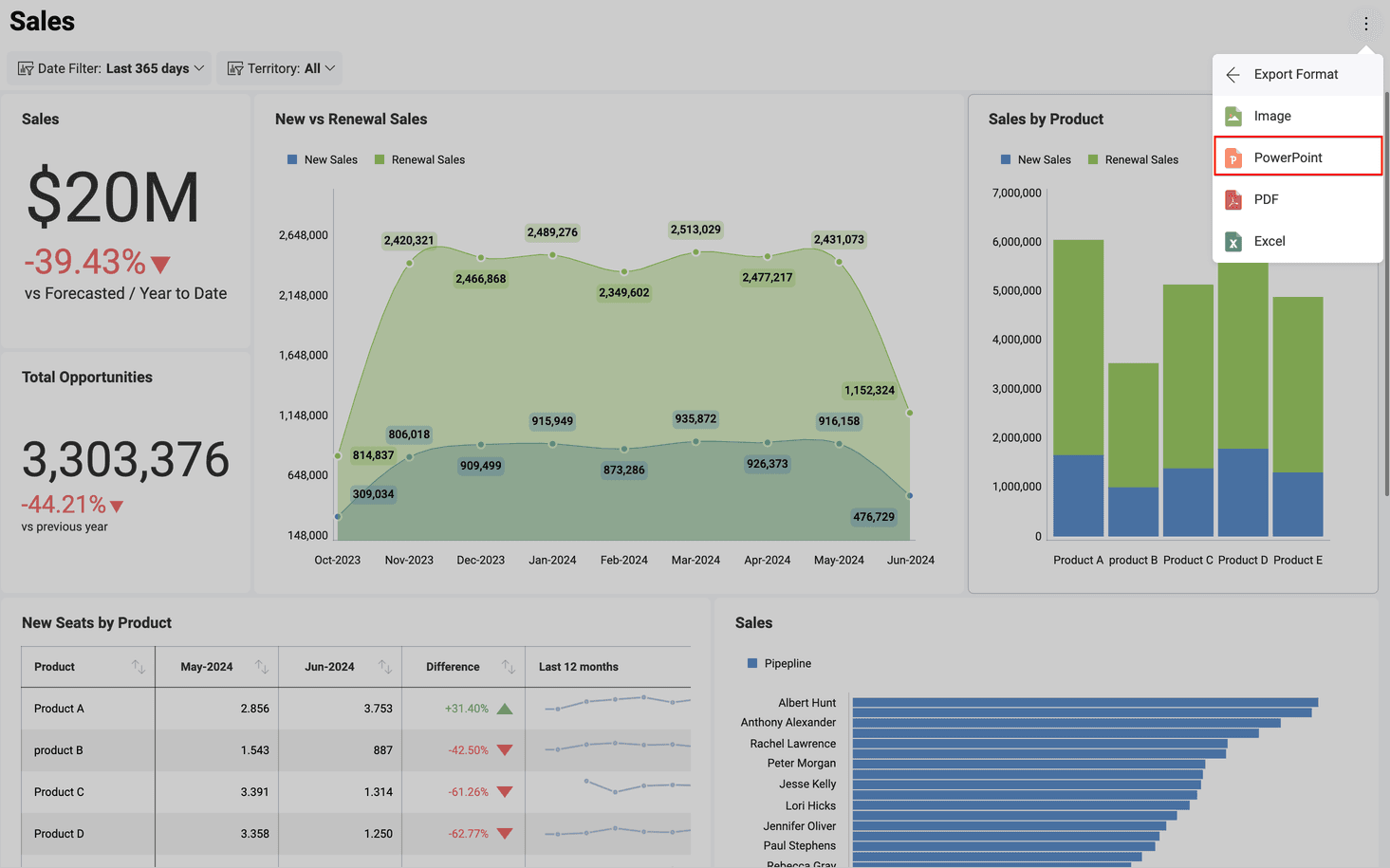Click the Jennifer Oliver label
This screenshot has height=868, width=1390.
(800, 826)
